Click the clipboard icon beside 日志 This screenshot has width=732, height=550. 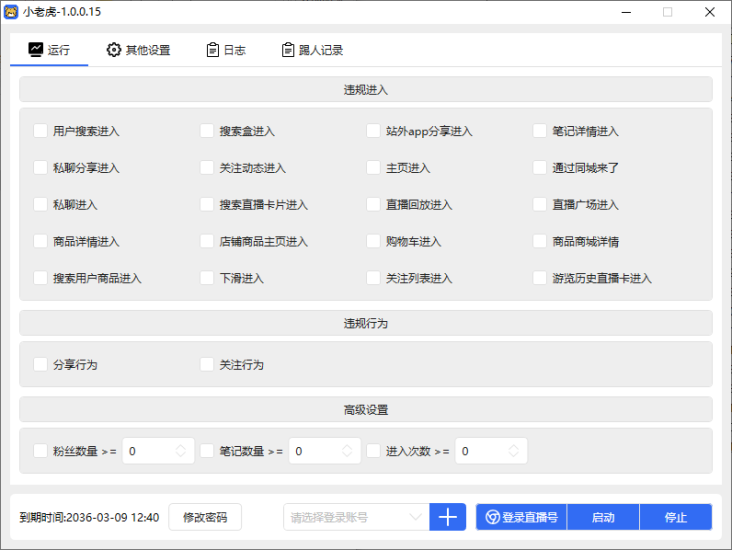tap(212, 49)
